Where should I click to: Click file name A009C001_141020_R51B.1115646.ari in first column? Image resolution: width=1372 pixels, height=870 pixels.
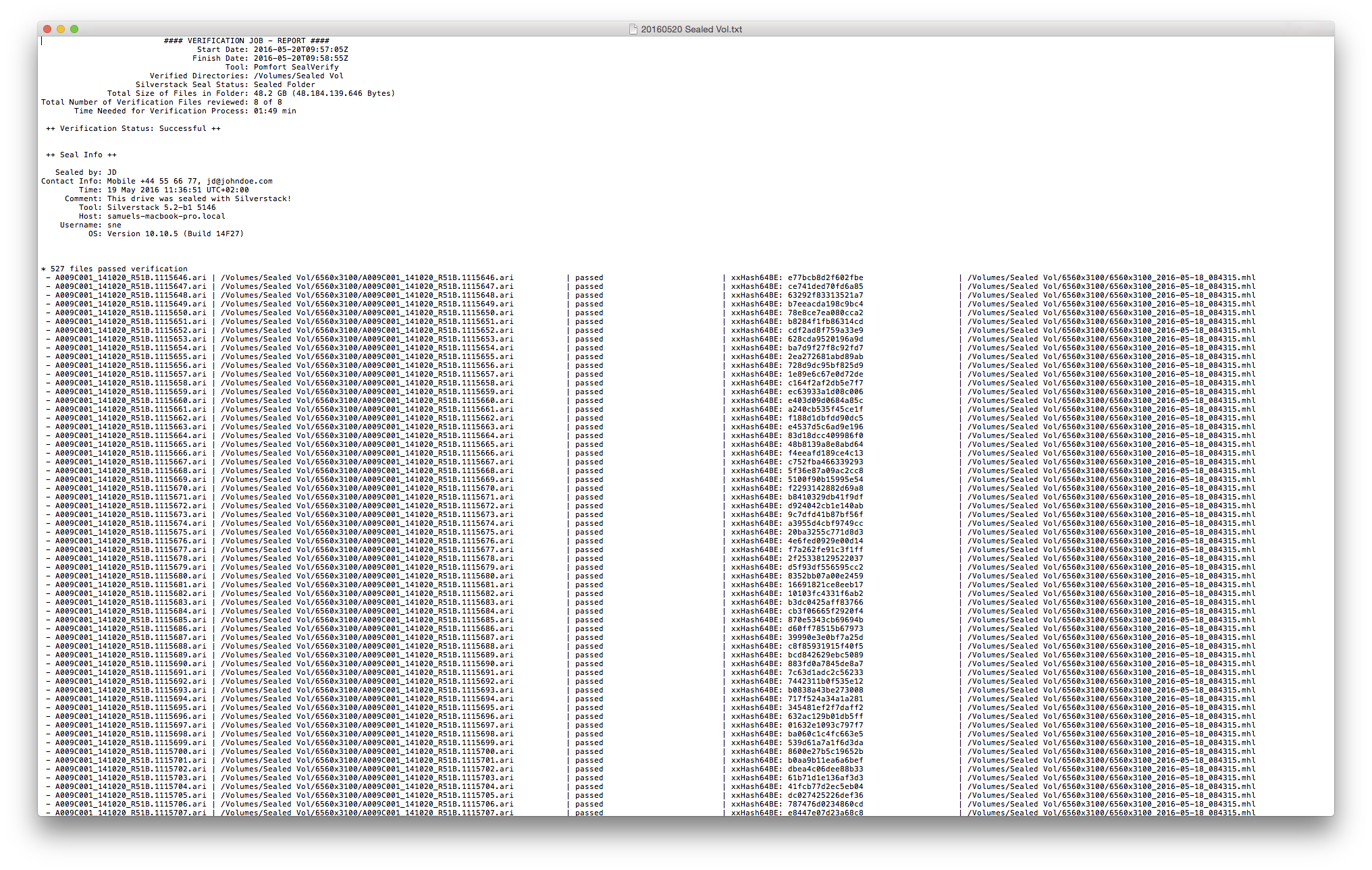131,277
